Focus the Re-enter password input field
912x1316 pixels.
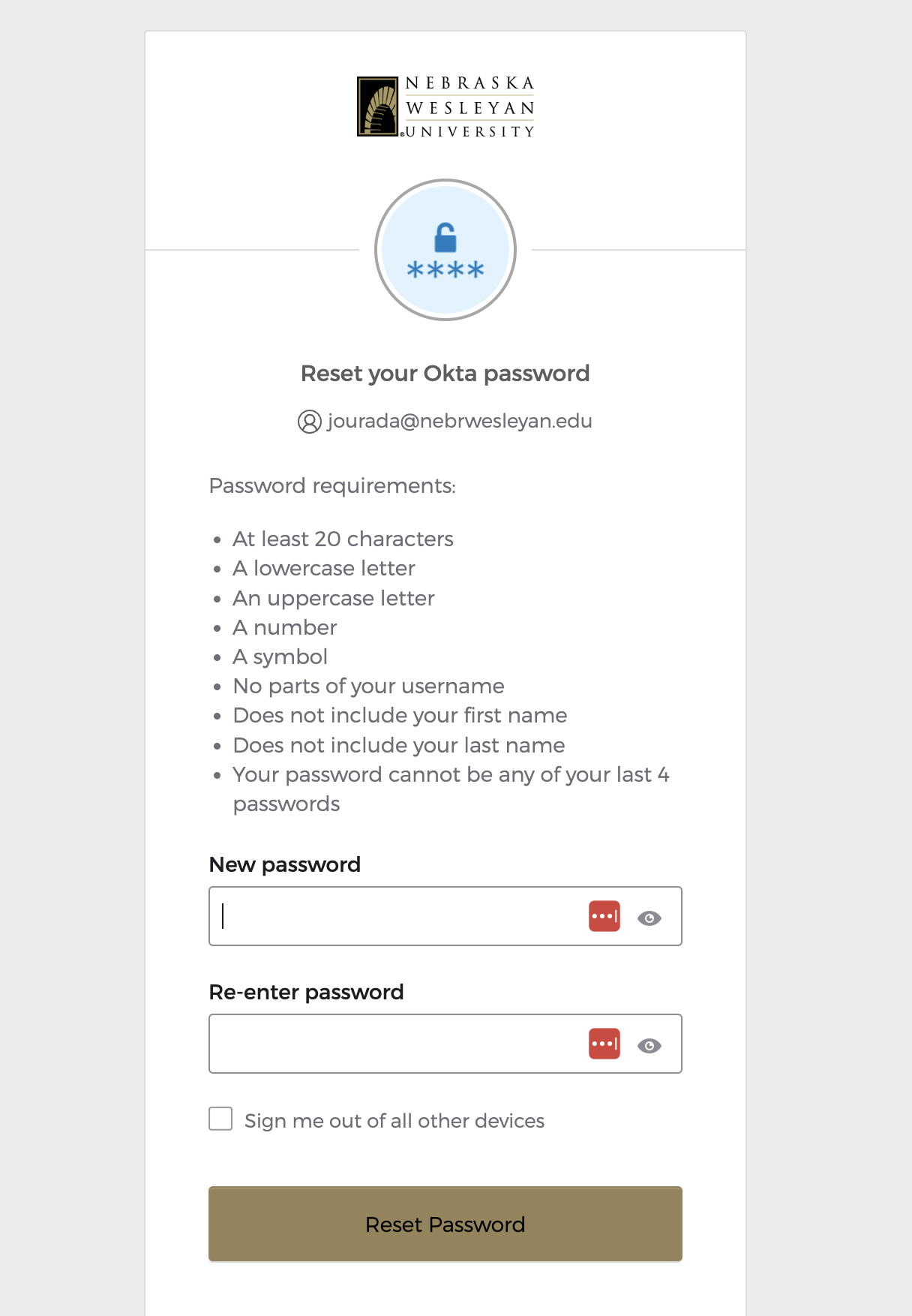(397, 1044)
